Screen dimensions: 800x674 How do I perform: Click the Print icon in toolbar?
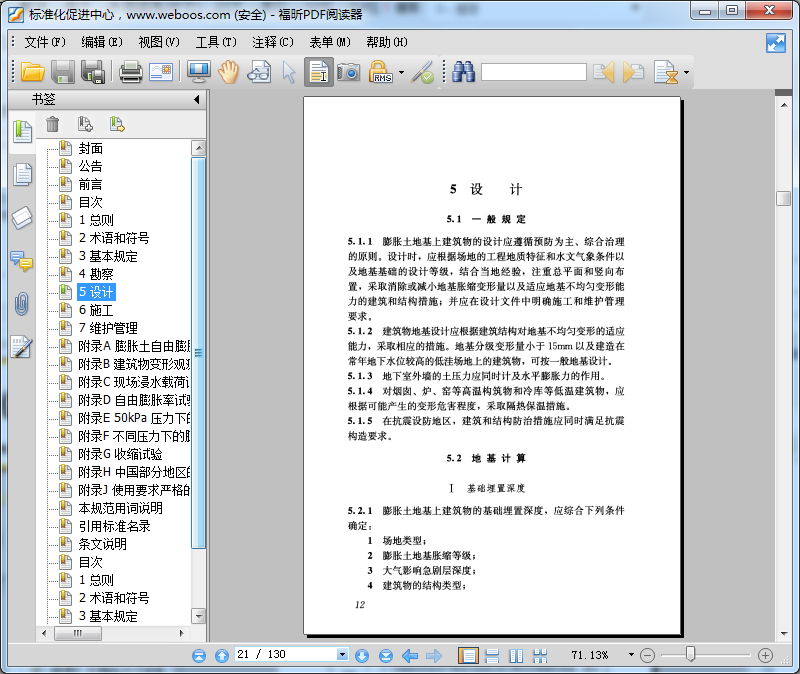(130, 72)
